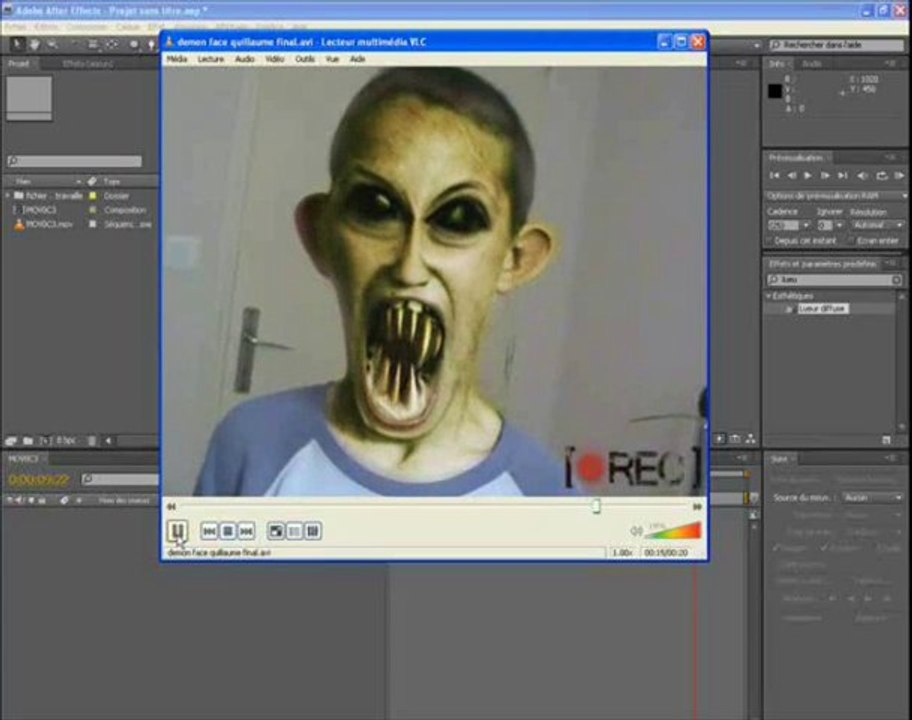Open the Aide menu in VLC
The image size is (912, 720).
pos(358,59)
